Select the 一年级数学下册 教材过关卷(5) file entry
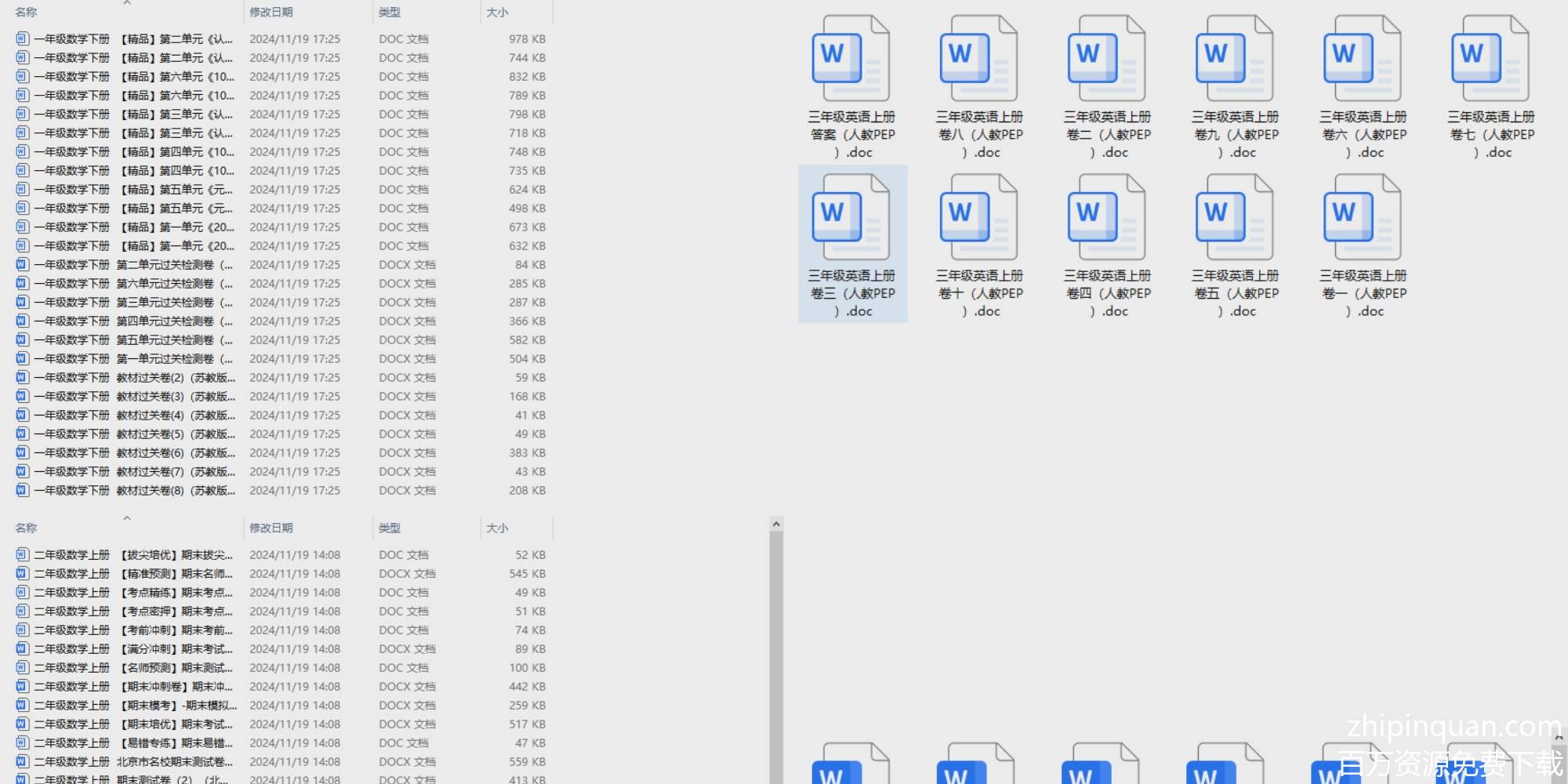 point(133,434)
